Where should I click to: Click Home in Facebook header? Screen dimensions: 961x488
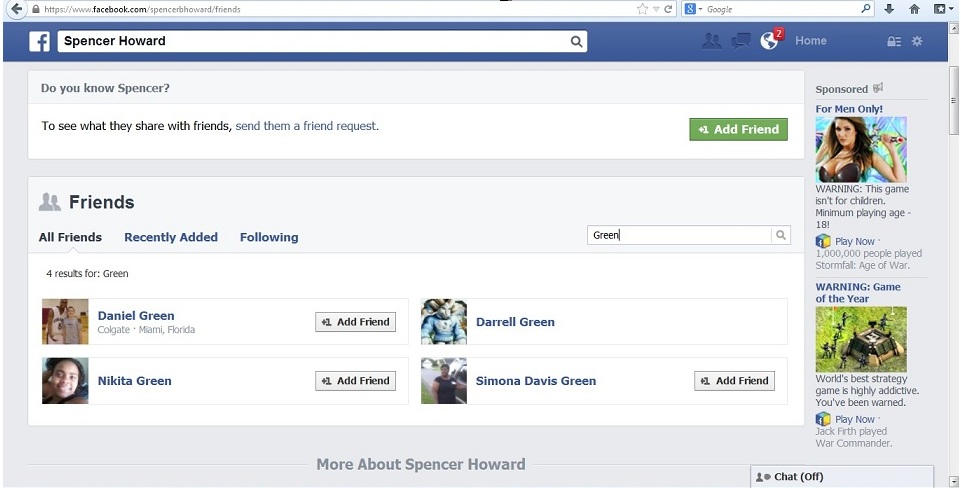(x=811, y=40)
